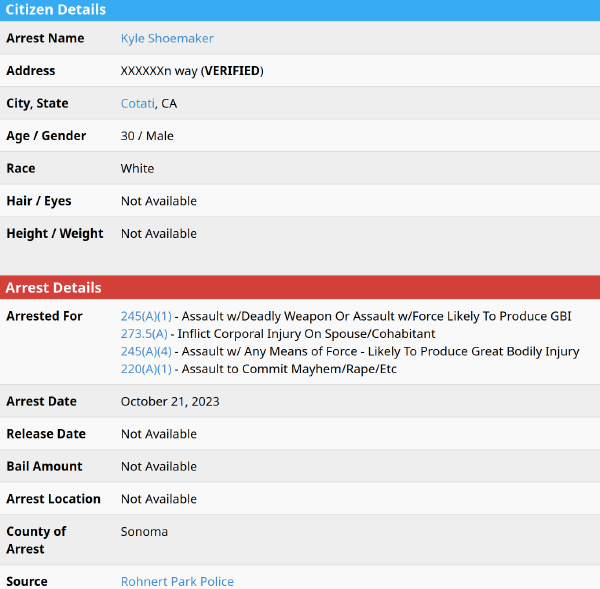The width and height of the screenshot is (600, 589).
Task: Select 'Assault to Commit Mayhem/Rape/Etc' description
Action: [289, 369]
